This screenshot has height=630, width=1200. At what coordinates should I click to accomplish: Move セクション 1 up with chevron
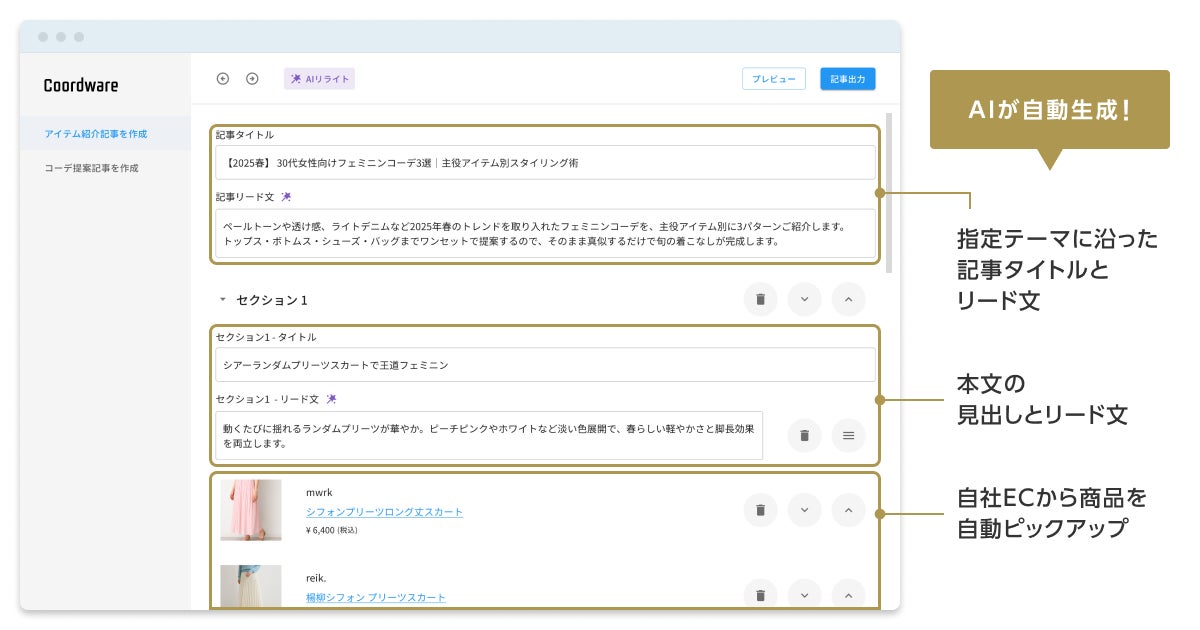click(848, 299)
